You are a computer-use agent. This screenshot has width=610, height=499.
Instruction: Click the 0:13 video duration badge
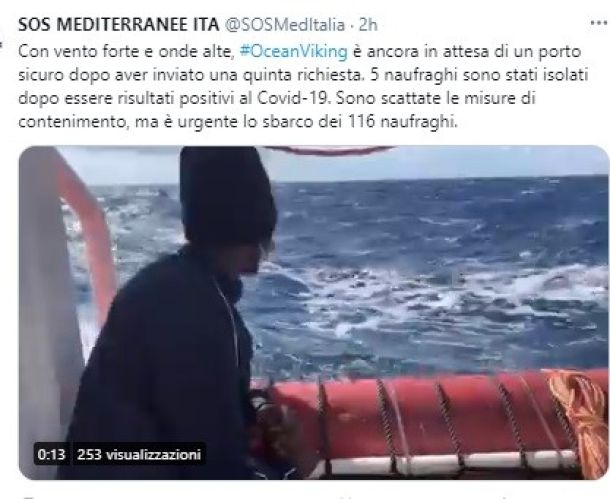click(51, 454)
